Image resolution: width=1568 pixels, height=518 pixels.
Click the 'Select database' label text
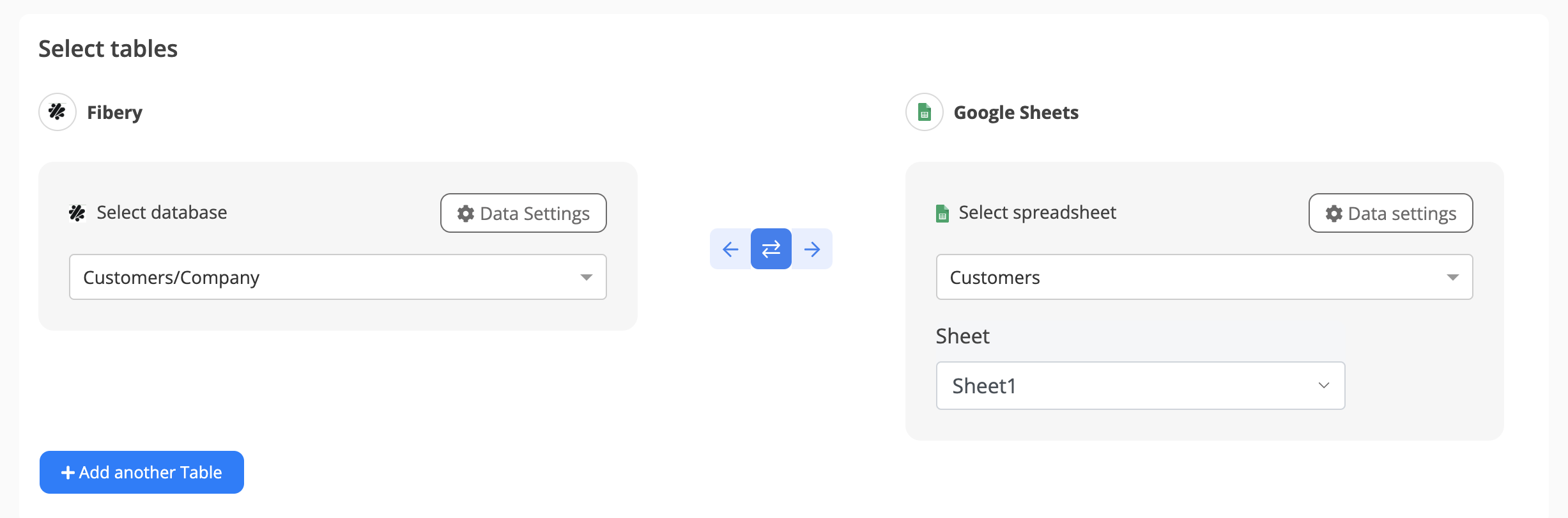pyautogui.click(x=162, y=212)
